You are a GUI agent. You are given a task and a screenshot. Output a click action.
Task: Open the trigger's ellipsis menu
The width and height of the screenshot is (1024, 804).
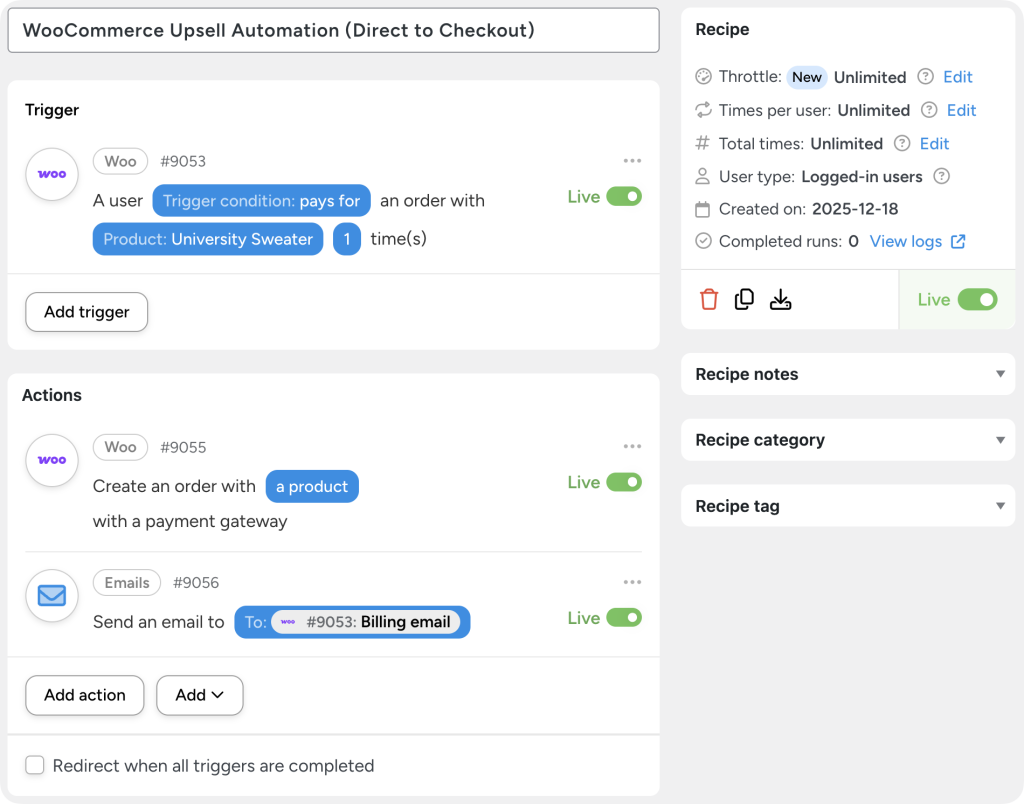(632, 160)
